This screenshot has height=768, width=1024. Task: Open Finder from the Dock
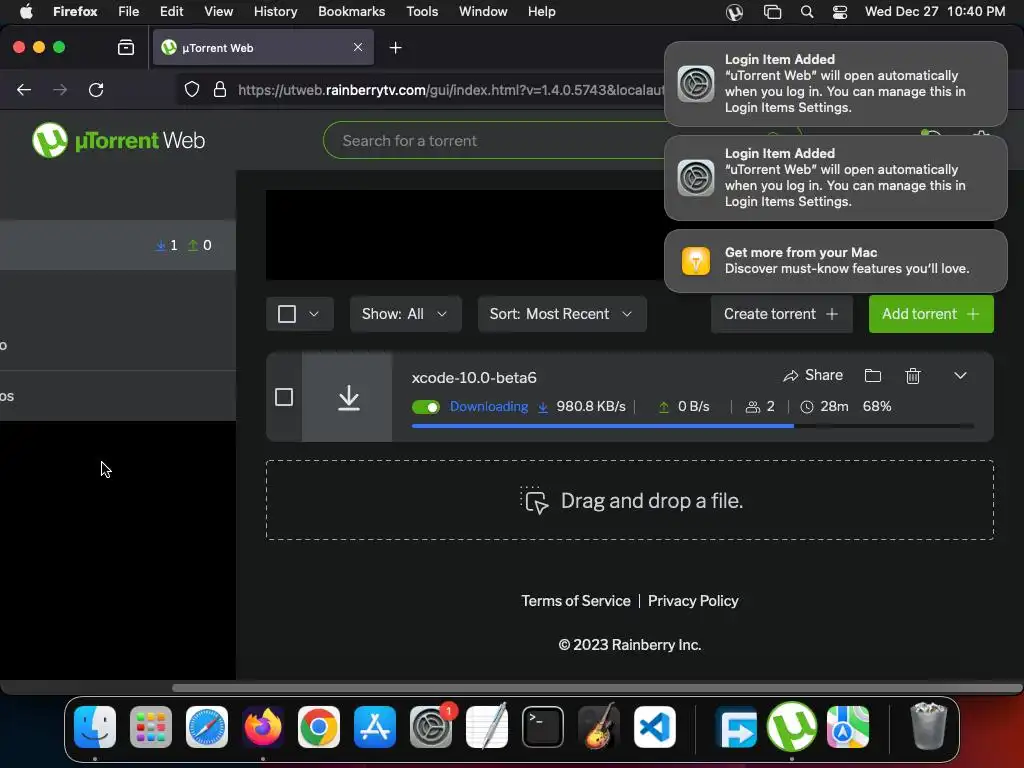click(95, 727)
